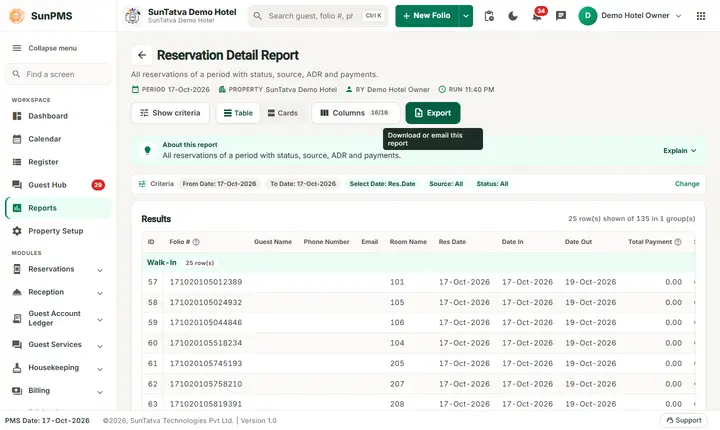Click the Status: All chip
720x430 pixels.
[492, 184]
